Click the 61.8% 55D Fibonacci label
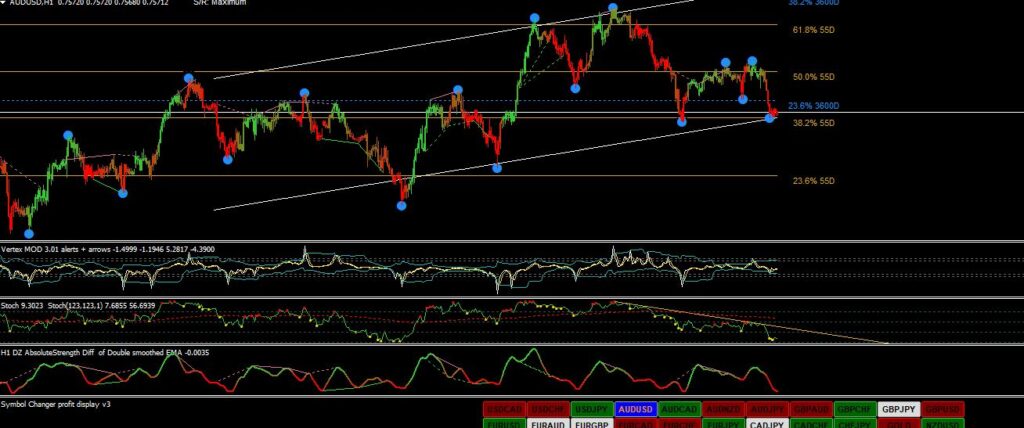Image resolution: width=1024 pixels, height=428 pixels. click(813, 30)
